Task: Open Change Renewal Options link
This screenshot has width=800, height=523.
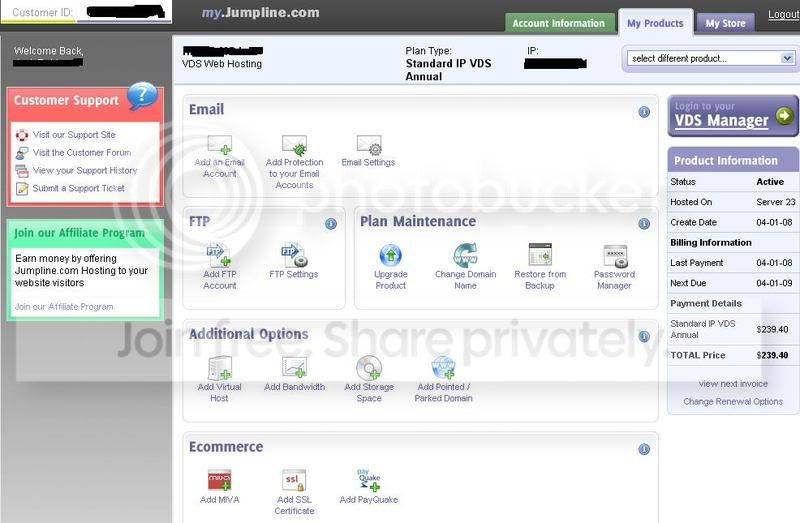Action: 733,402
